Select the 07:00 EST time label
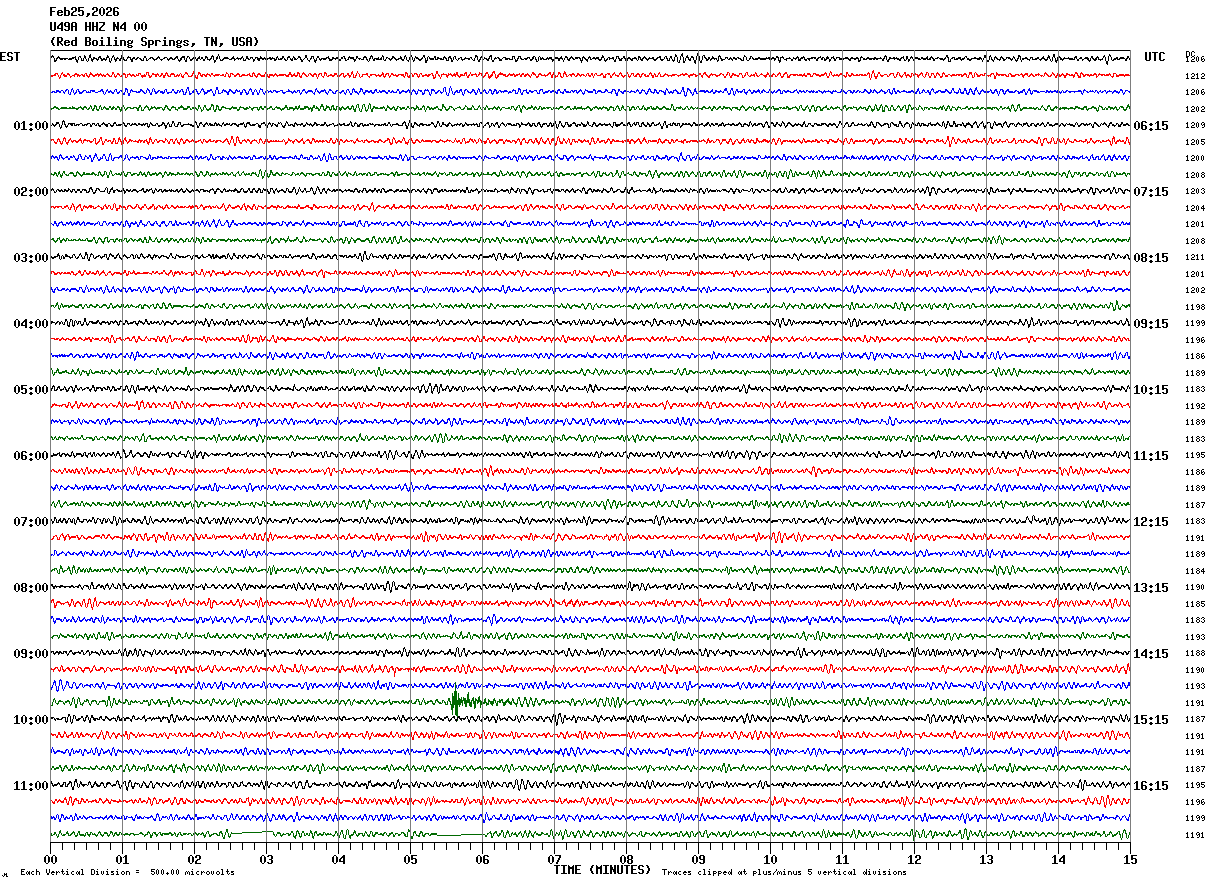 [31, 522]
